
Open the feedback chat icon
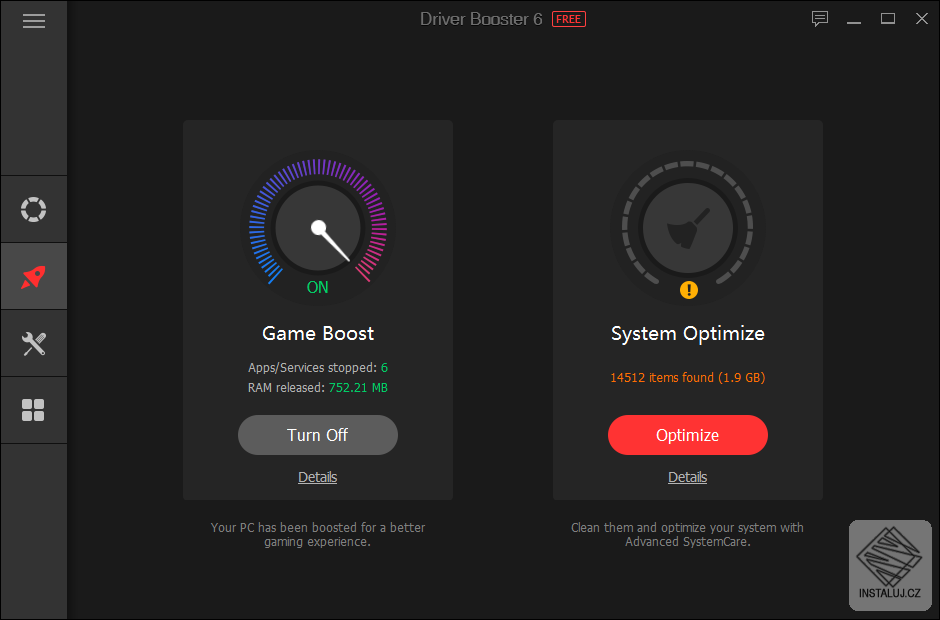820,19
